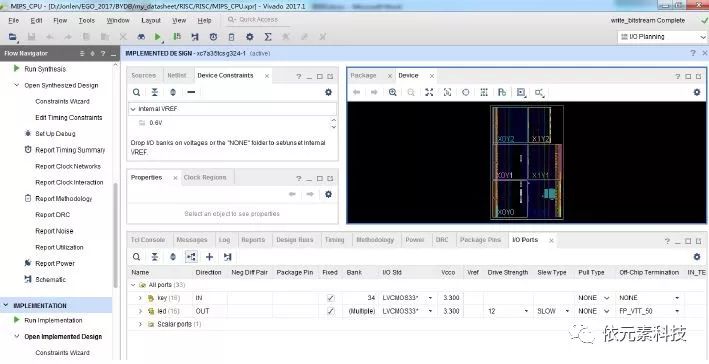Open the Tools menu
Viewport: 709px width, 364px height.
[x=86, y=20]
